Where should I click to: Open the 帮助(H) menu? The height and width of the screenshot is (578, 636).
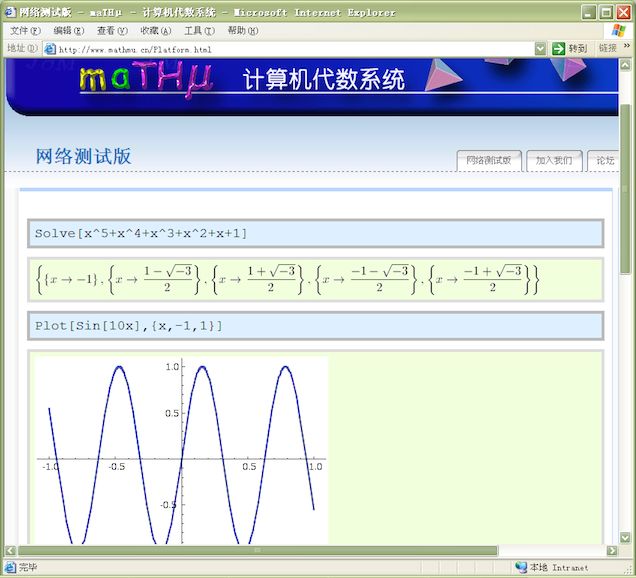click(x=243, y=31)
